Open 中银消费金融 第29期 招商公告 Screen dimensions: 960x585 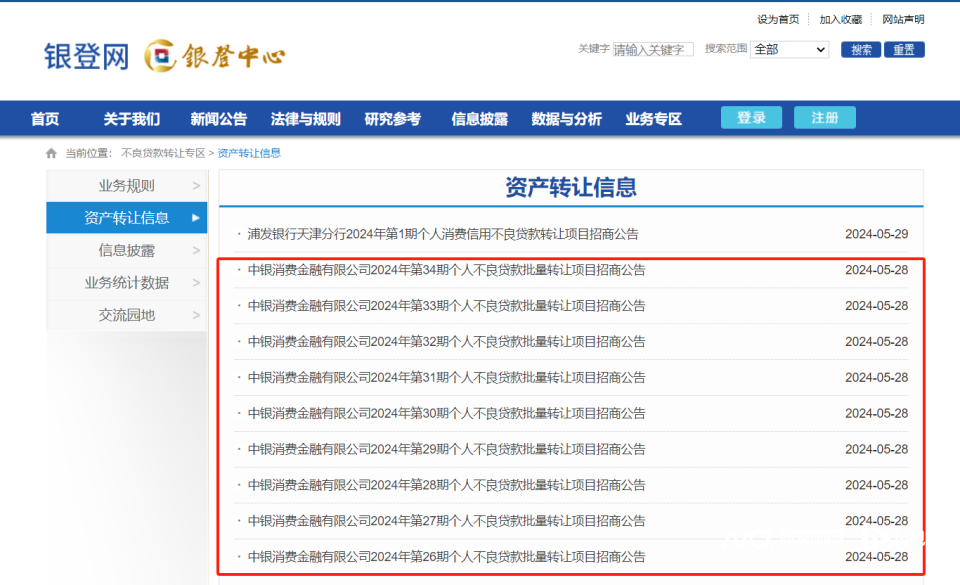(446, 449)
